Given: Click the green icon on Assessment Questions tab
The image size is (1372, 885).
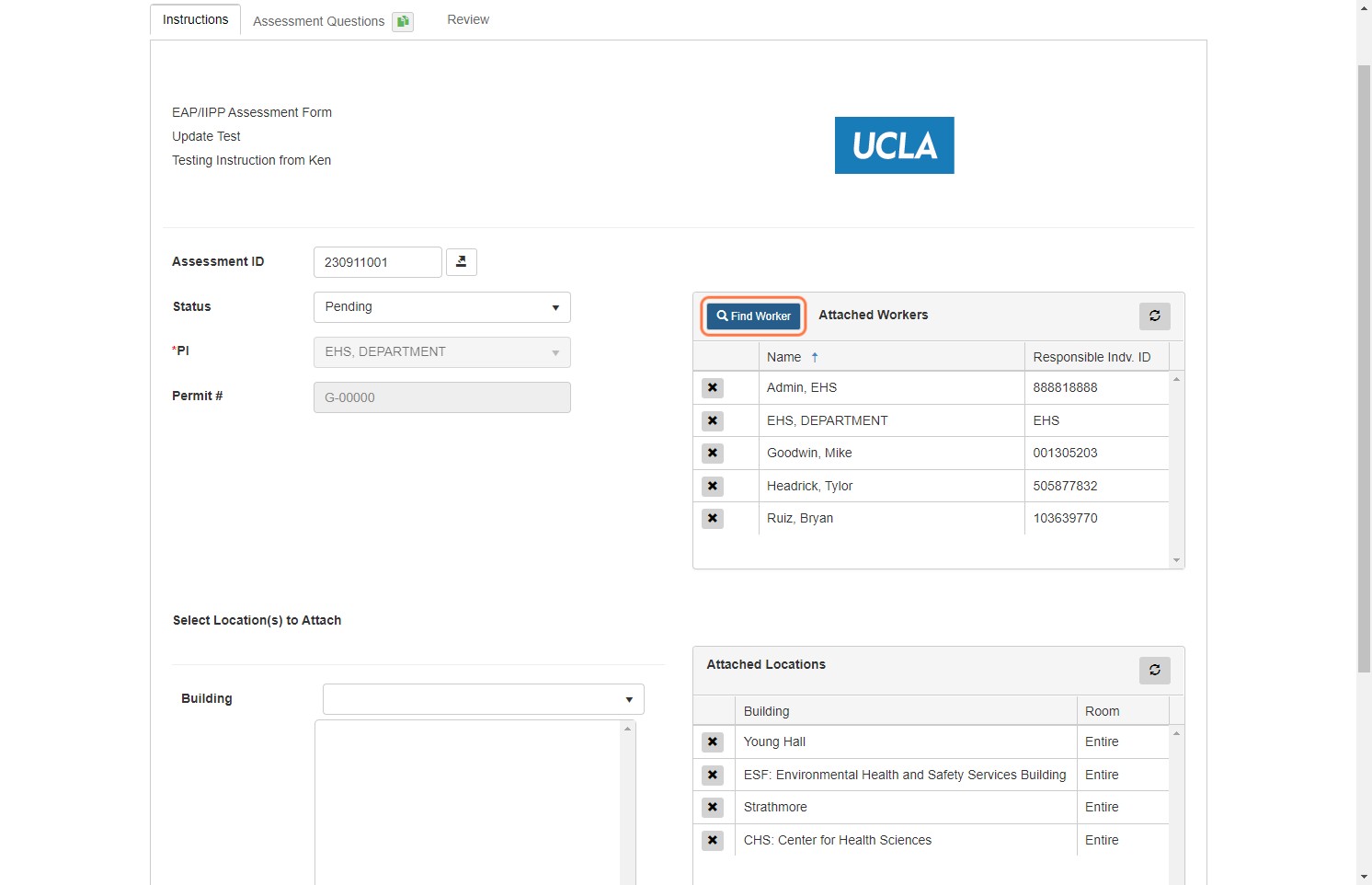Looking at the screenshot, I should (403, 21).
